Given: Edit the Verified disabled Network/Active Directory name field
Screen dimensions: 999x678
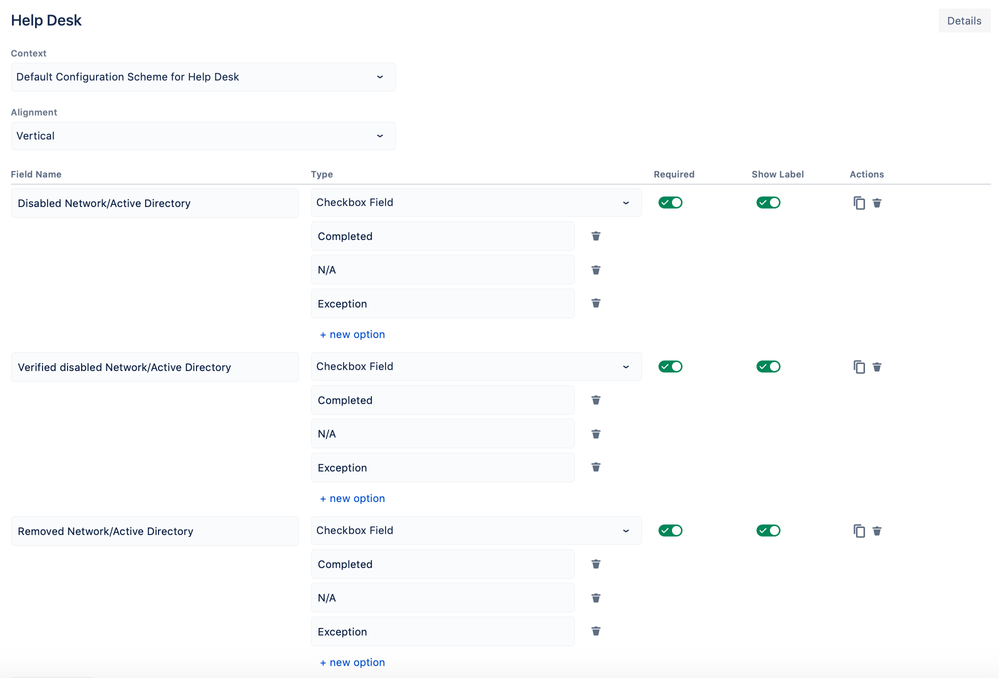Looking at the screenshot, I should (x=154, y=366).
